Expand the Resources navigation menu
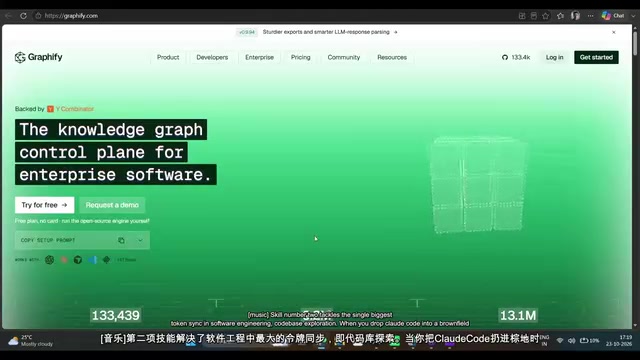 pyautogui.click(x=392, y=58)
